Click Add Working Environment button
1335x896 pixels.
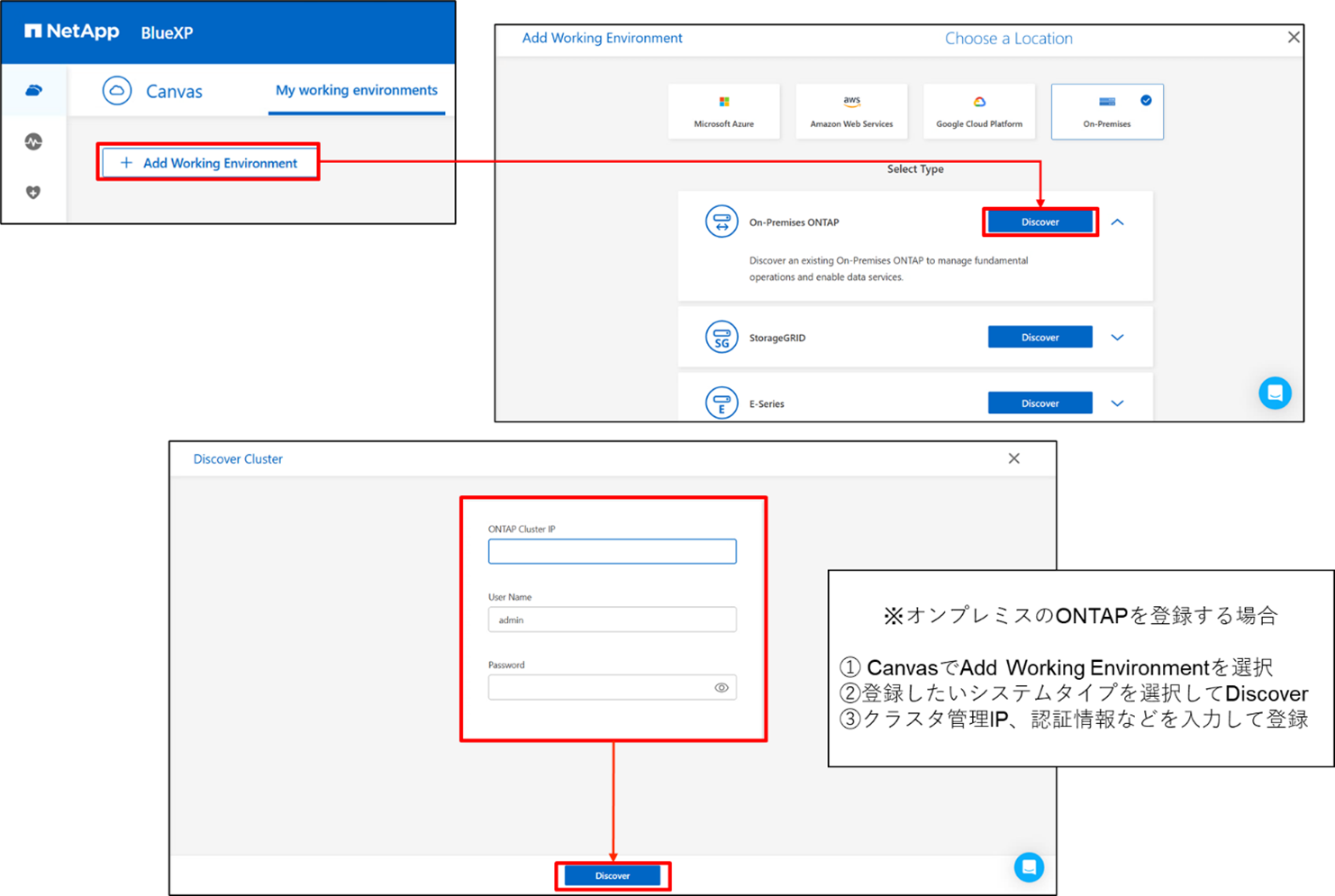click(x=208, y=163)
